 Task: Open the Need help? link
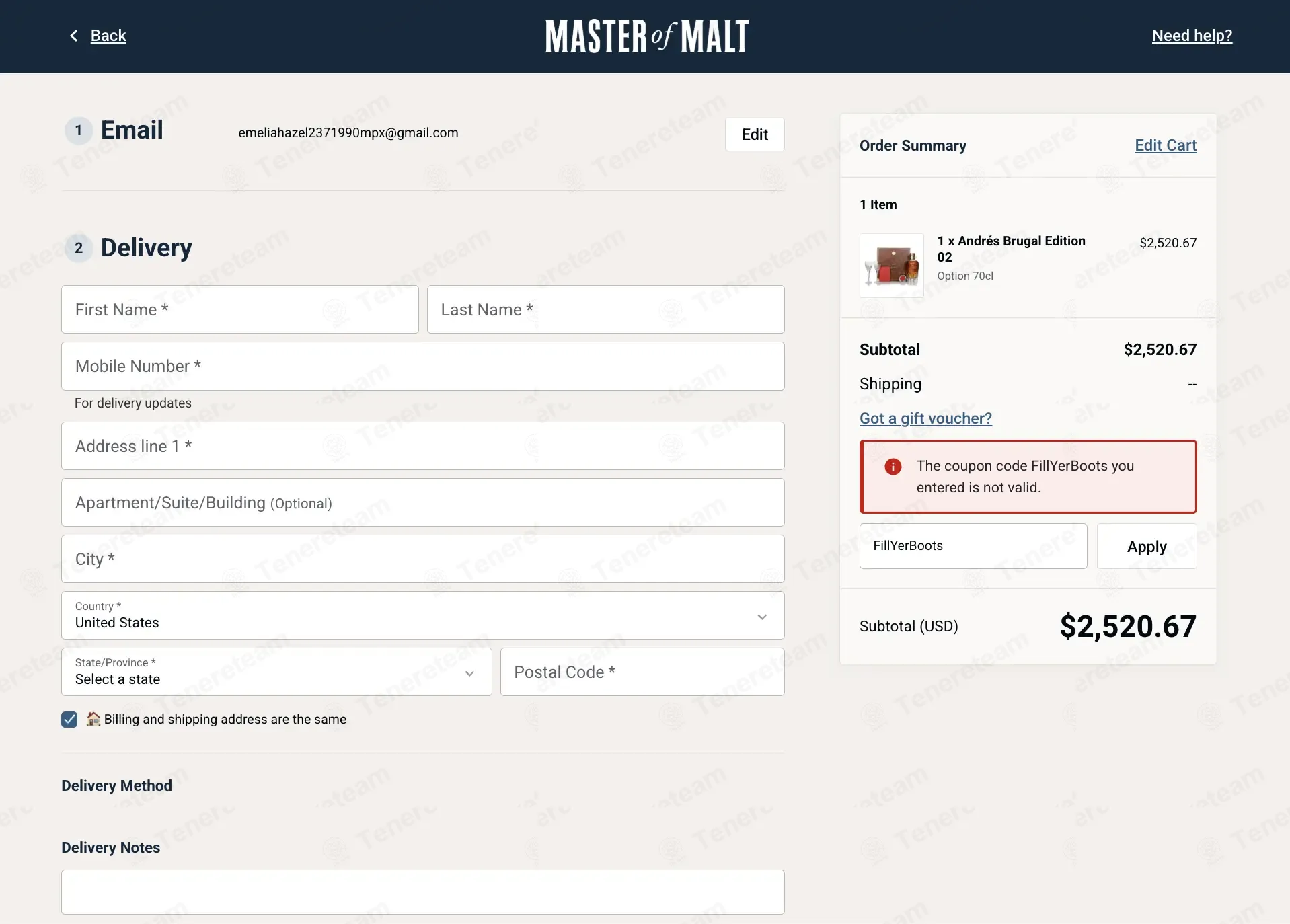(1192, 36)
